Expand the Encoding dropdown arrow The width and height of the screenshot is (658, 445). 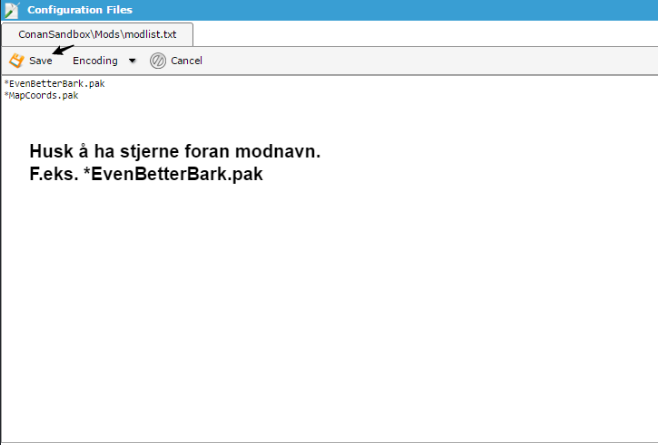click(x=132, y=60)
